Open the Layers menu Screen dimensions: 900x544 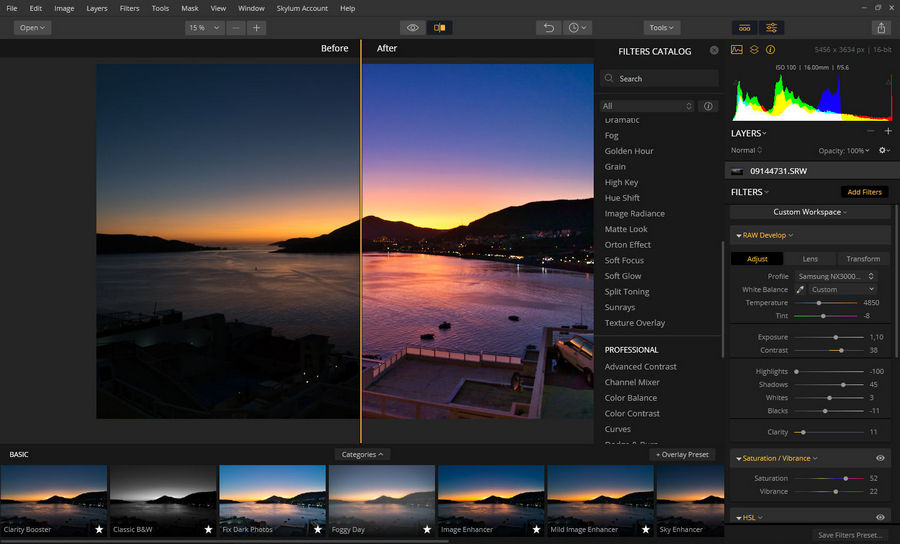[96, 8]
